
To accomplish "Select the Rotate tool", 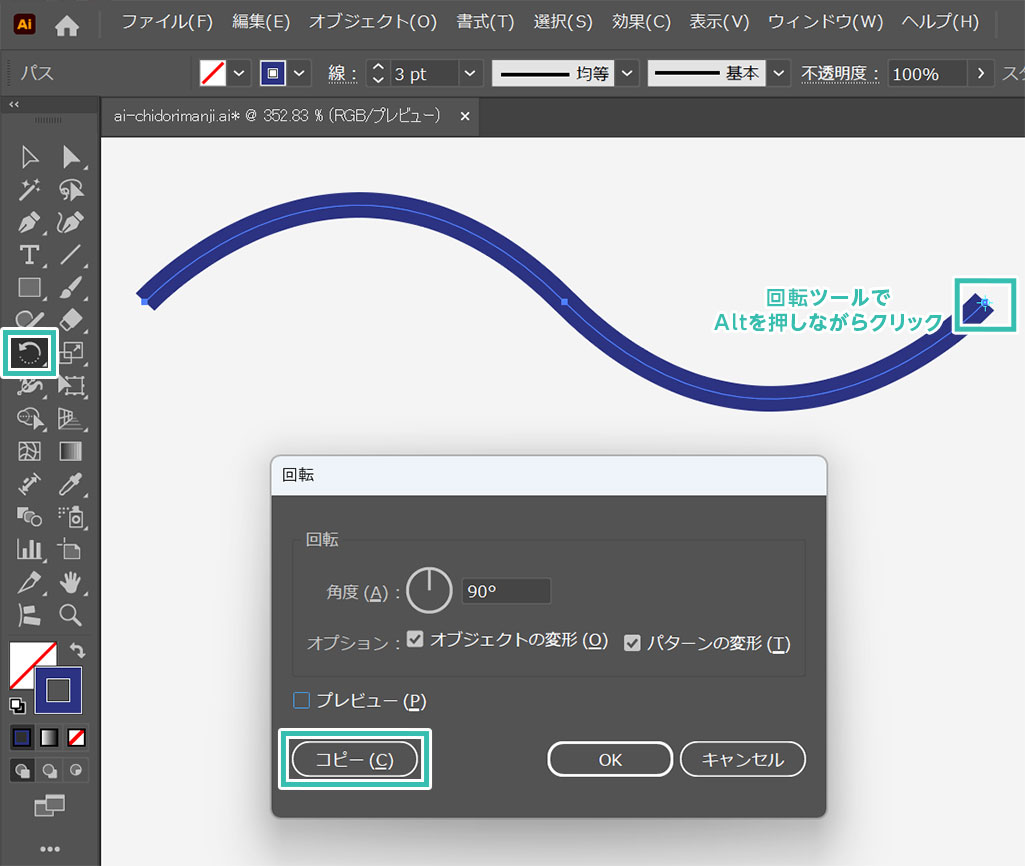I will pyautogui.click(x=29, y=354).
